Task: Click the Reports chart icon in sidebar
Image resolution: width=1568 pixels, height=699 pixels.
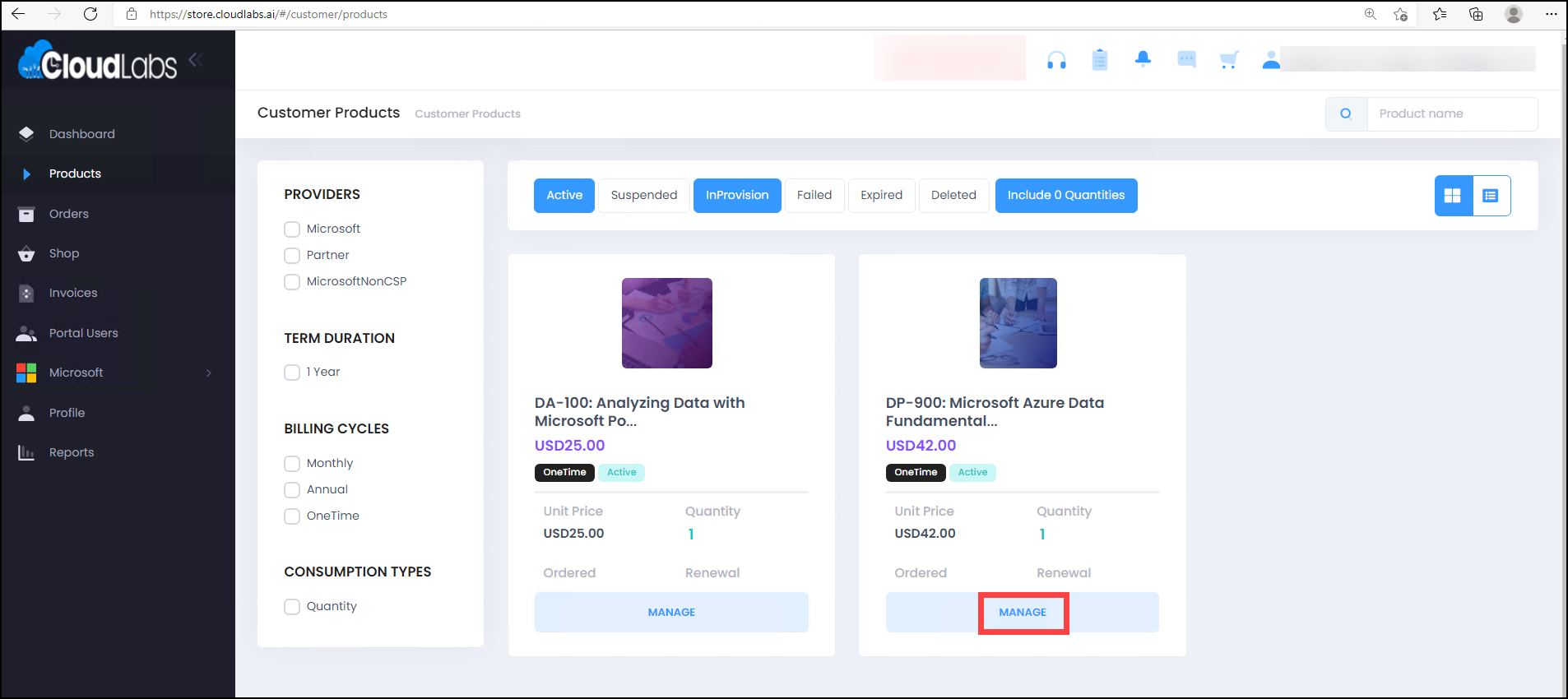Action: (x=26, y=452)
